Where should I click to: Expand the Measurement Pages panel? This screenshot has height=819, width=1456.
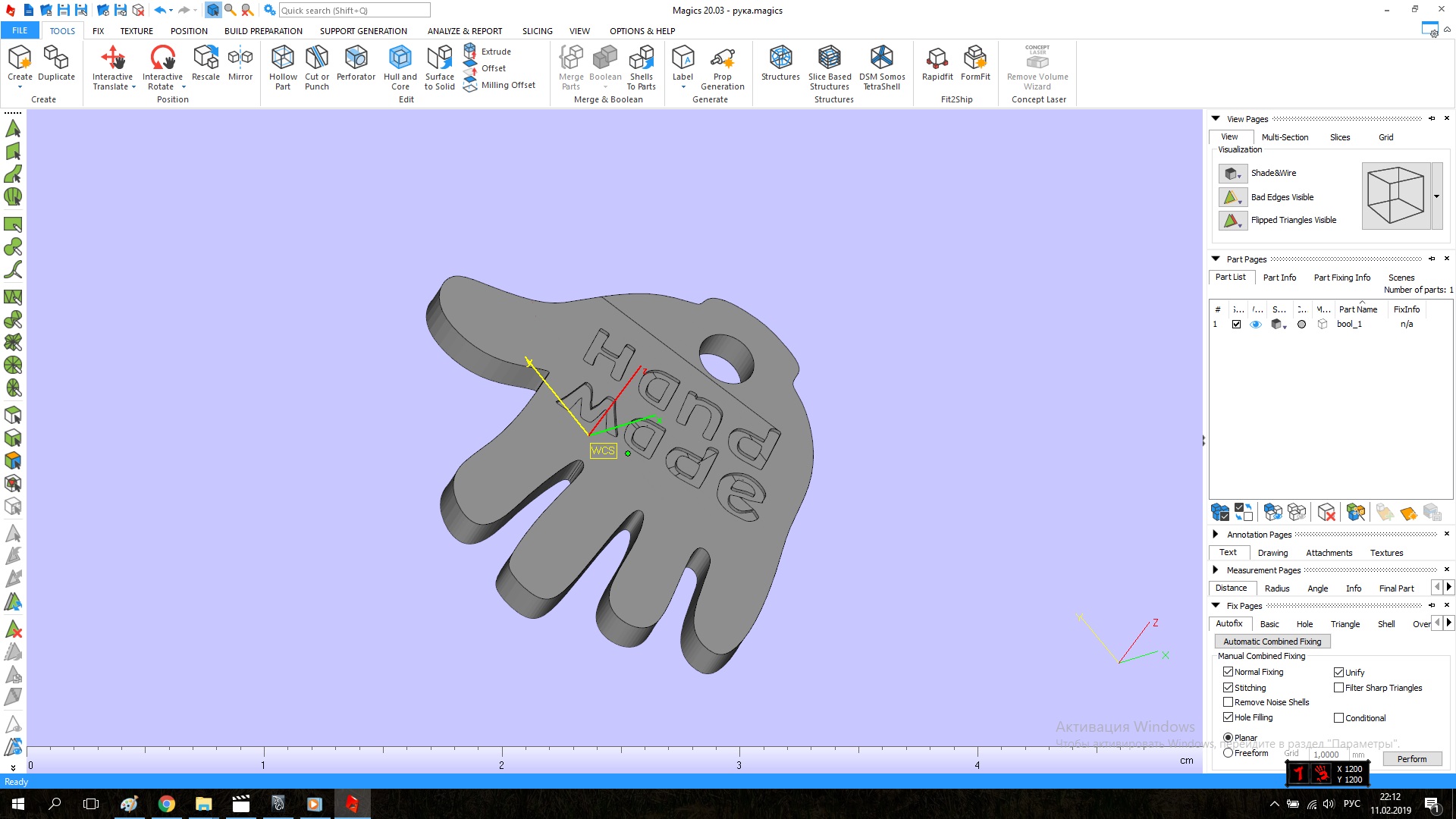[1216, 570]
